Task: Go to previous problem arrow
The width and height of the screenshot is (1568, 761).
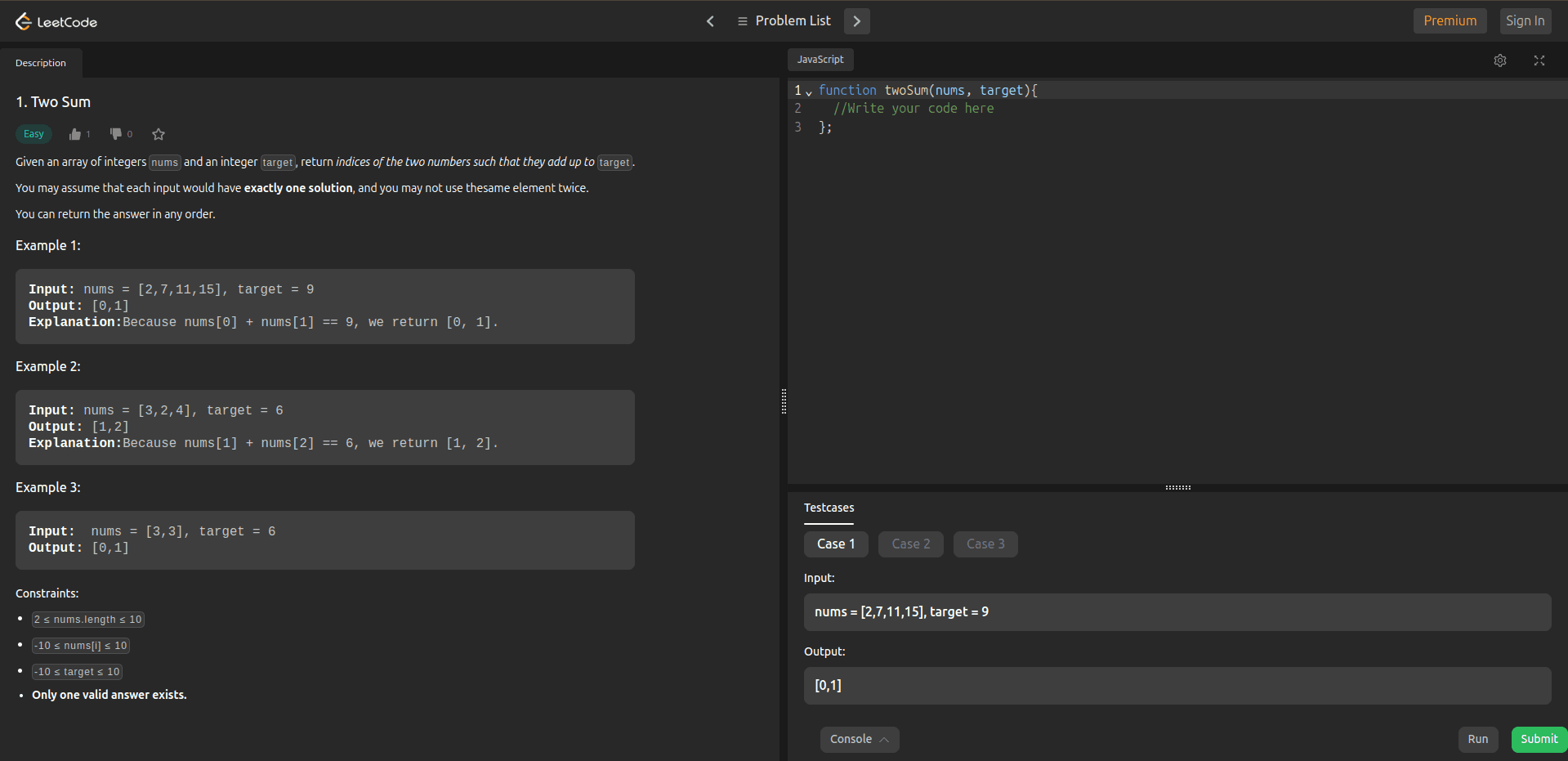Action: coord(710,21)
